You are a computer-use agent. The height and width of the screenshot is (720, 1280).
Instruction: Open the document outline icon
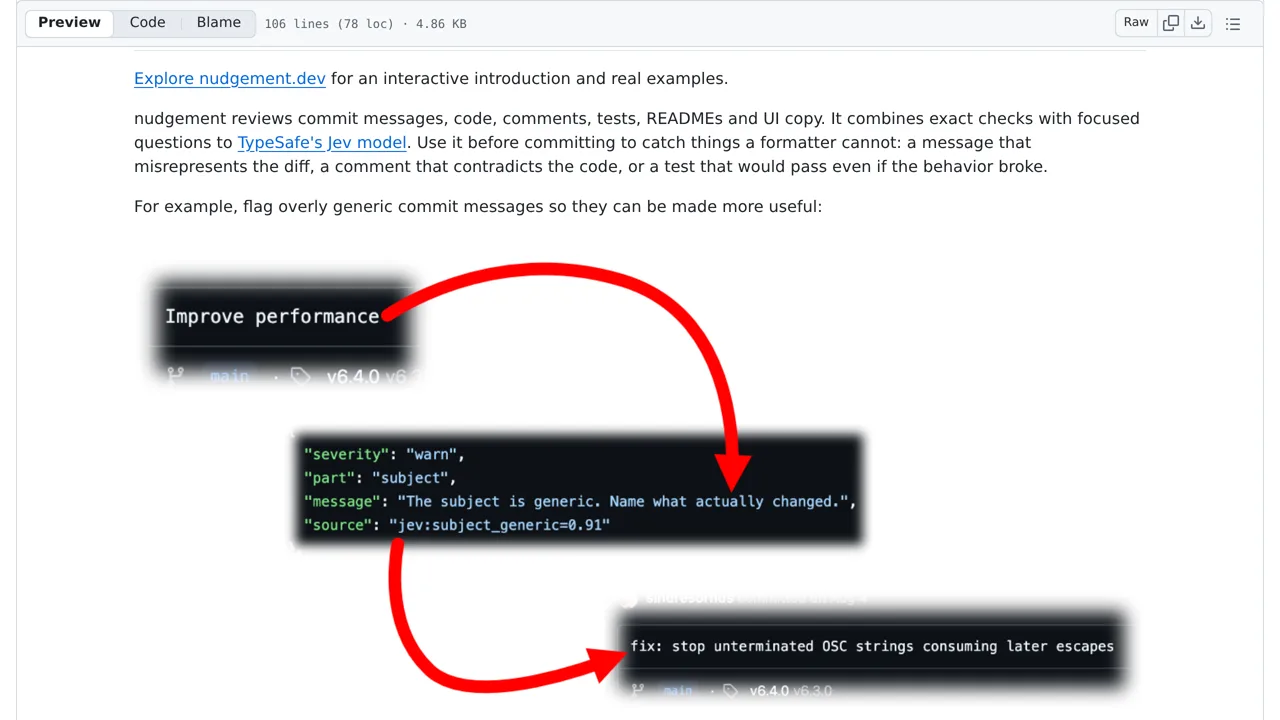(x=1233, y=24)
